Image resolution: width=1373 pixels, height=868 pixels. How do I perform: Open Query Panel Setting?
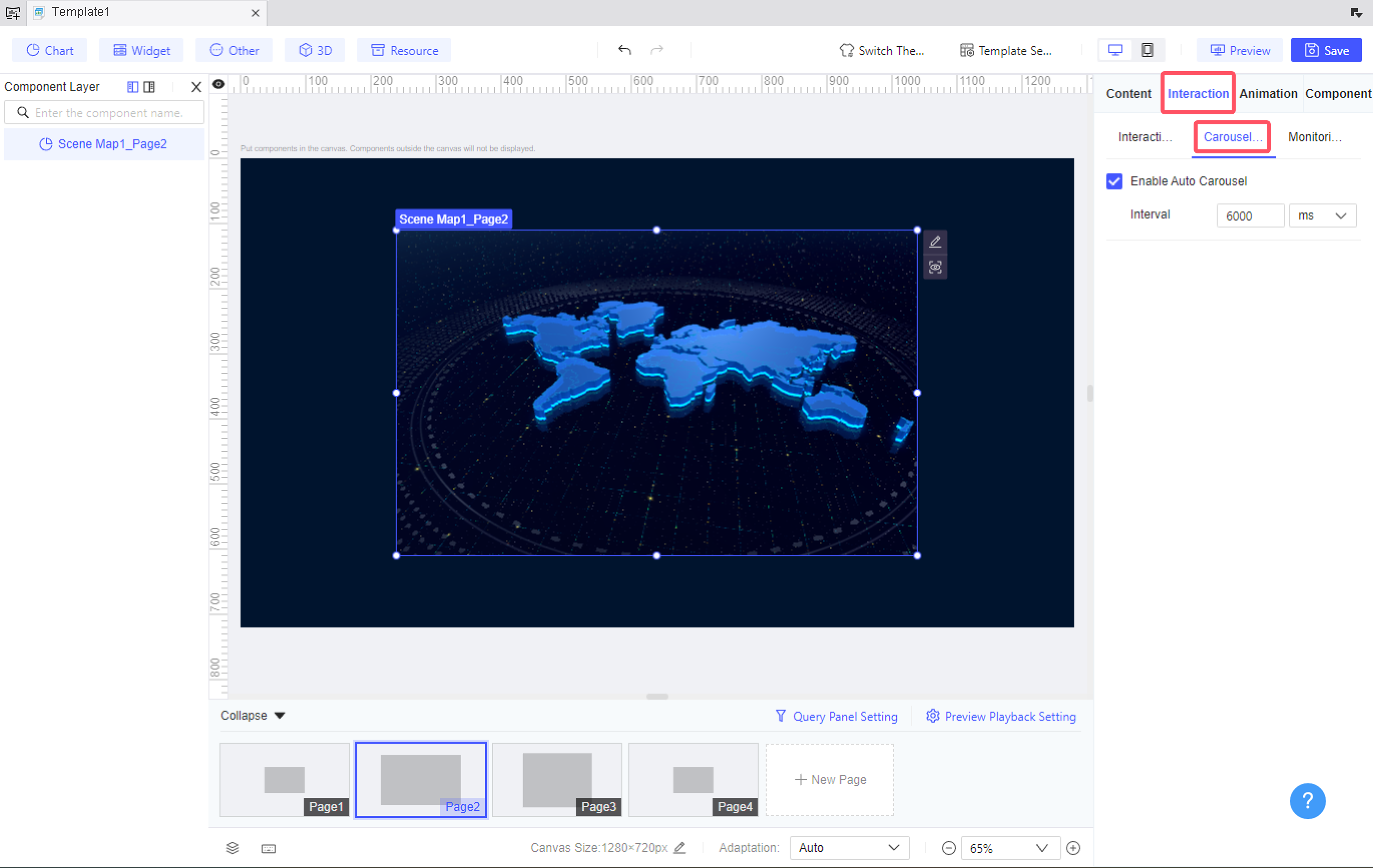[836, 716]
